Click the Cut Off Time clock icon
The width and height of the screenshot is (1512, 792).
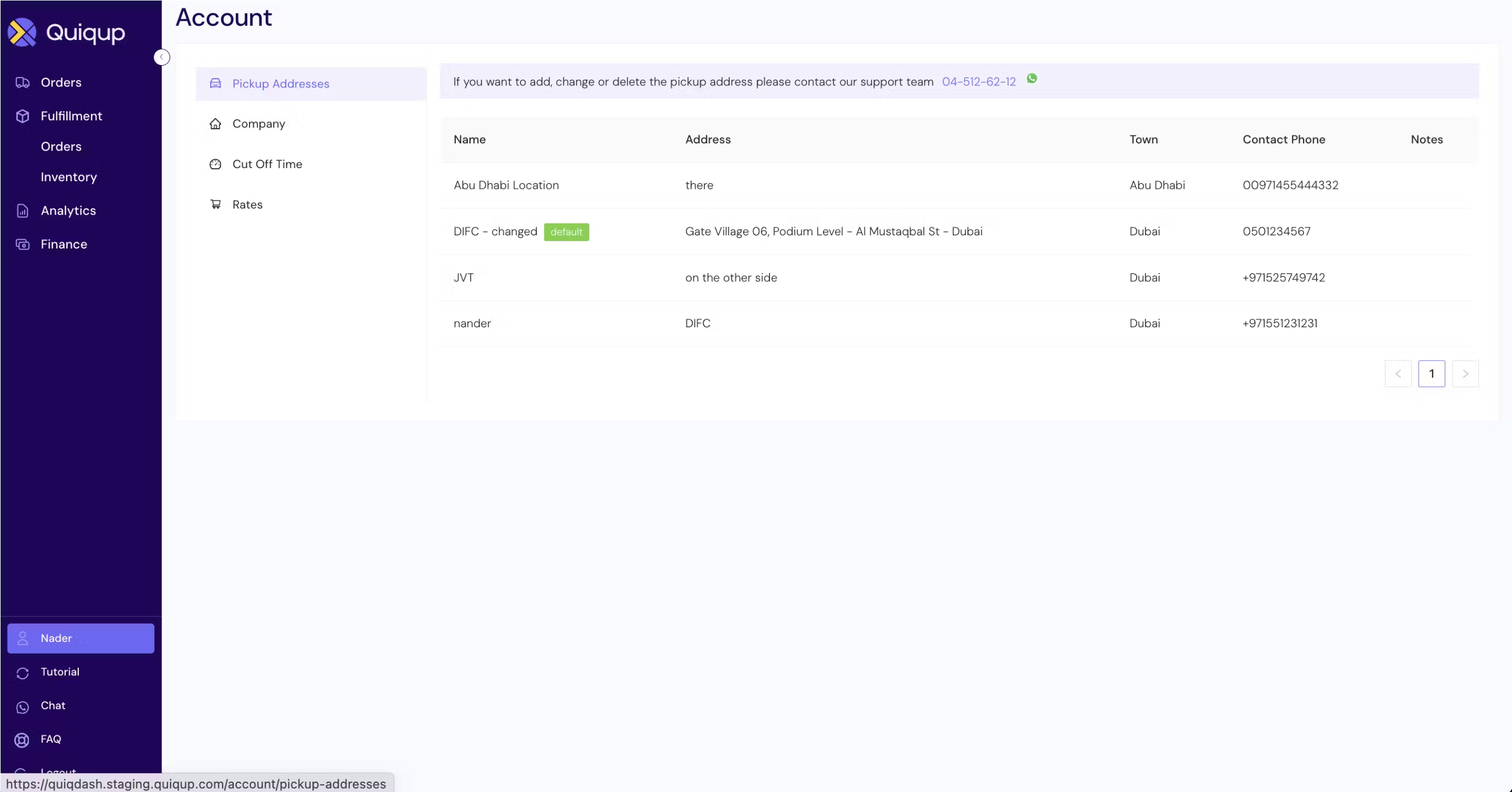pyautogui.click(x=216, y=164)
